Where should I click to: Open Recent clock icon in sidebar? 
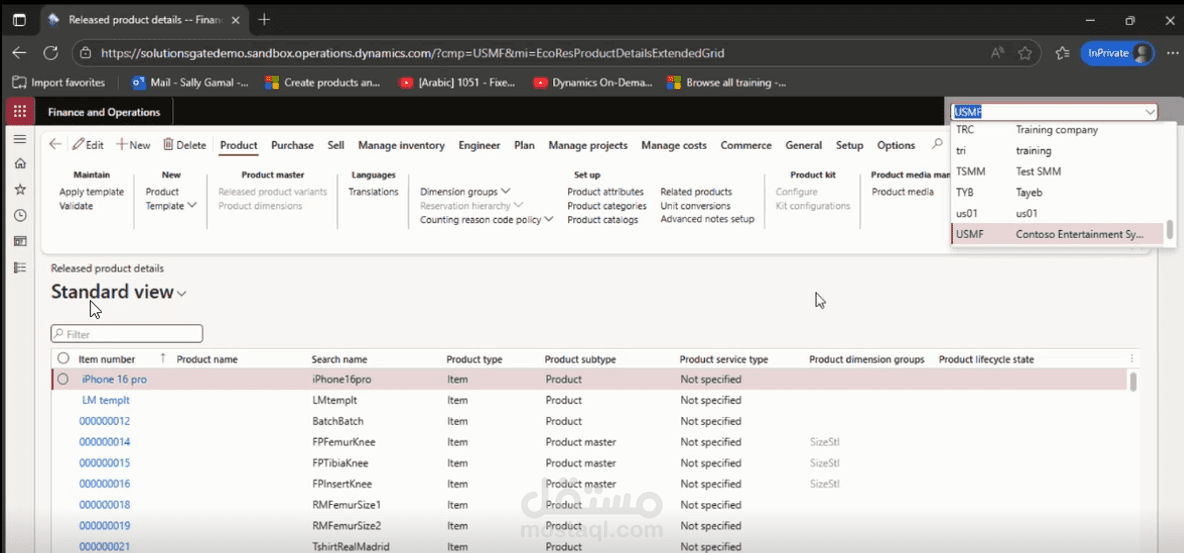pyautogui.click(x=20, y=215)
